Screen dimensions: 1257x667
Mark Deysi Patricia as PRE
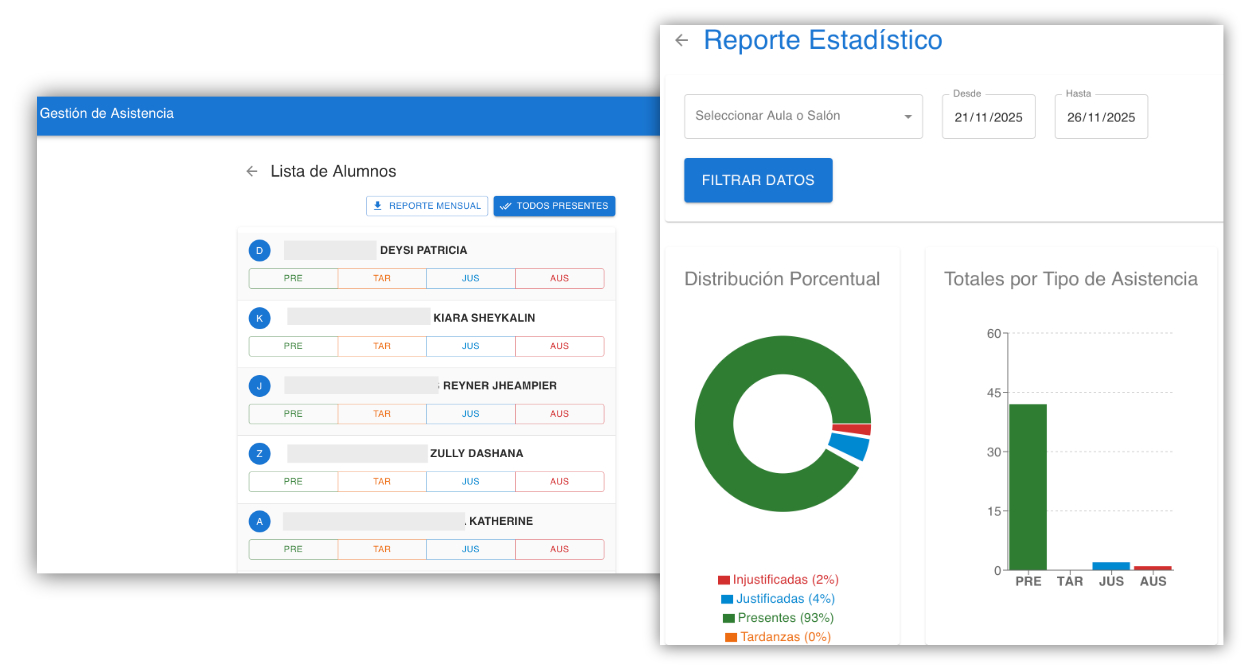[x=293, y=279]
